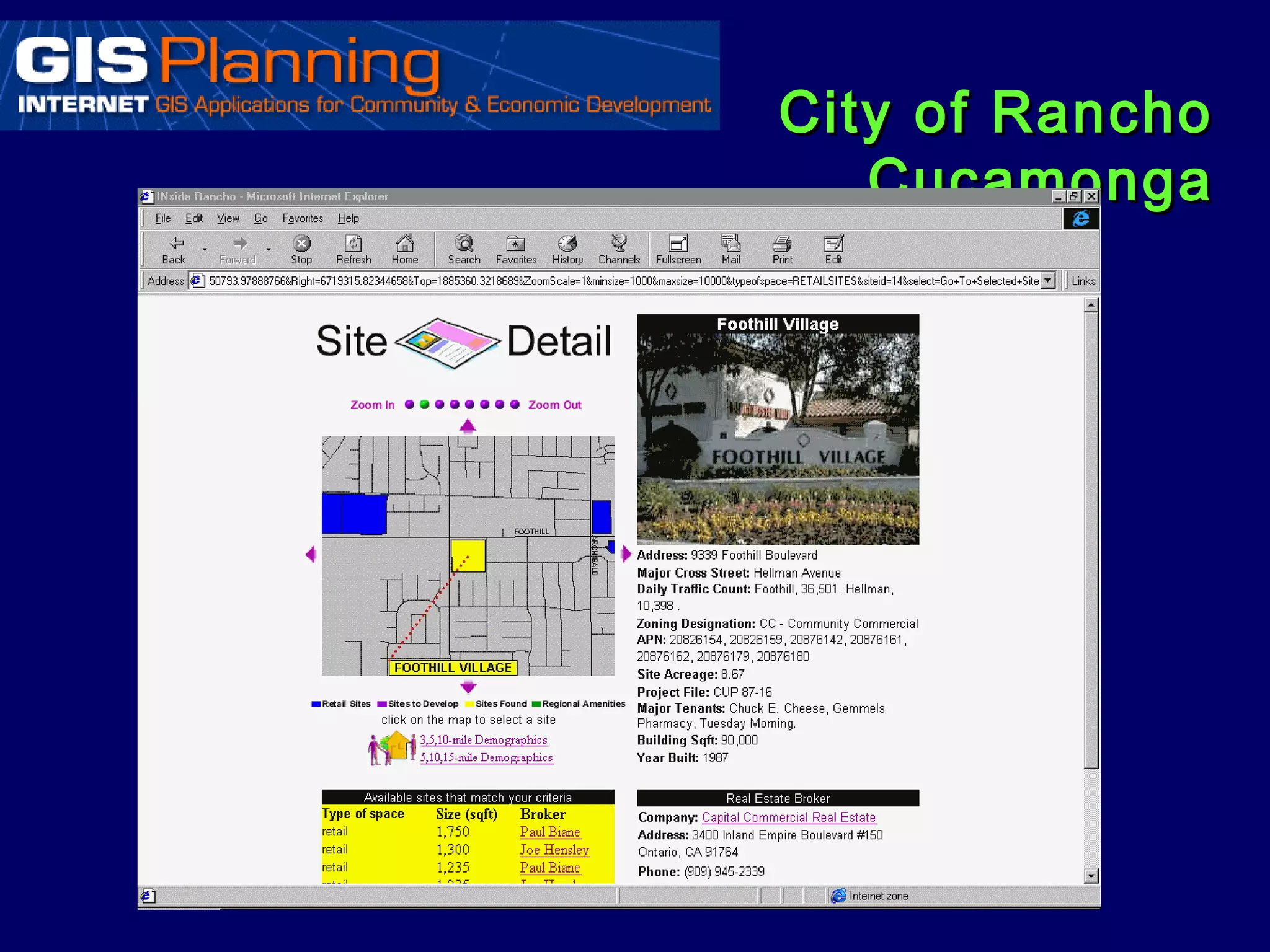This screenshot has width=1270, height=952.
Task: Open the Go menu
Action: click(x=261, y=218)
